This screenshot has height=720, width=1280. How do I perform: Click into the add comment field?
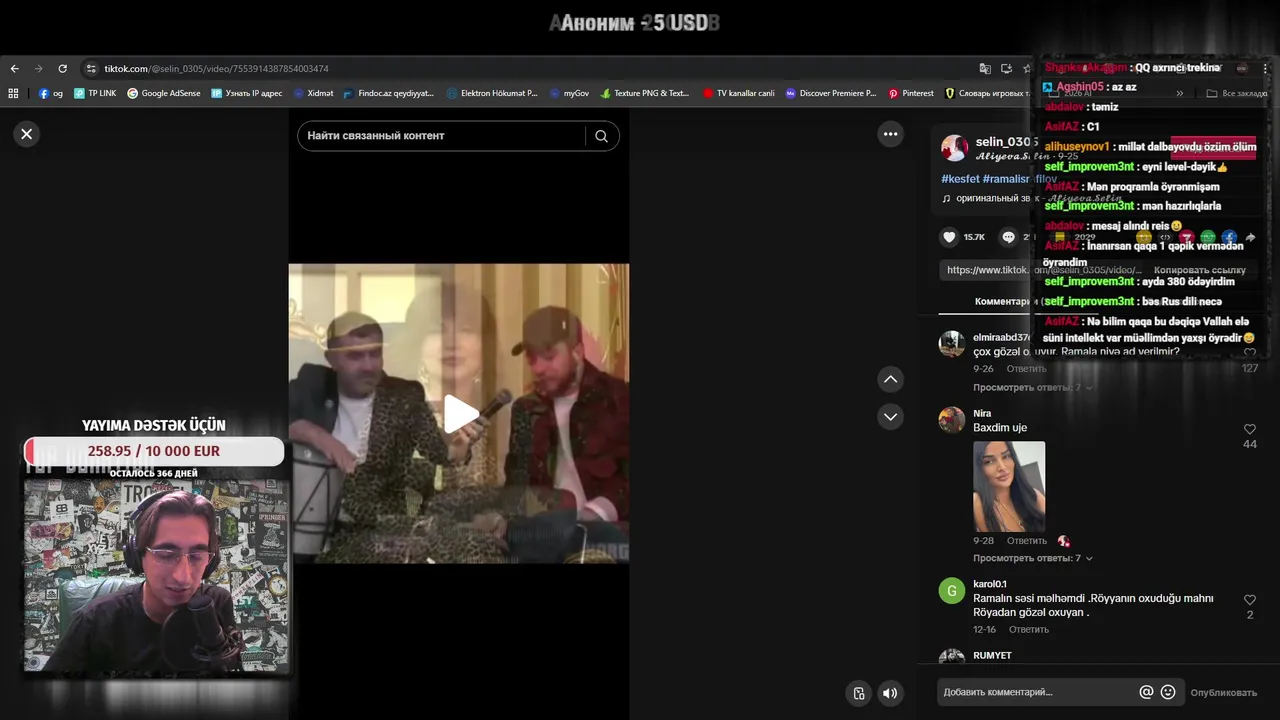click(1036, 692)
